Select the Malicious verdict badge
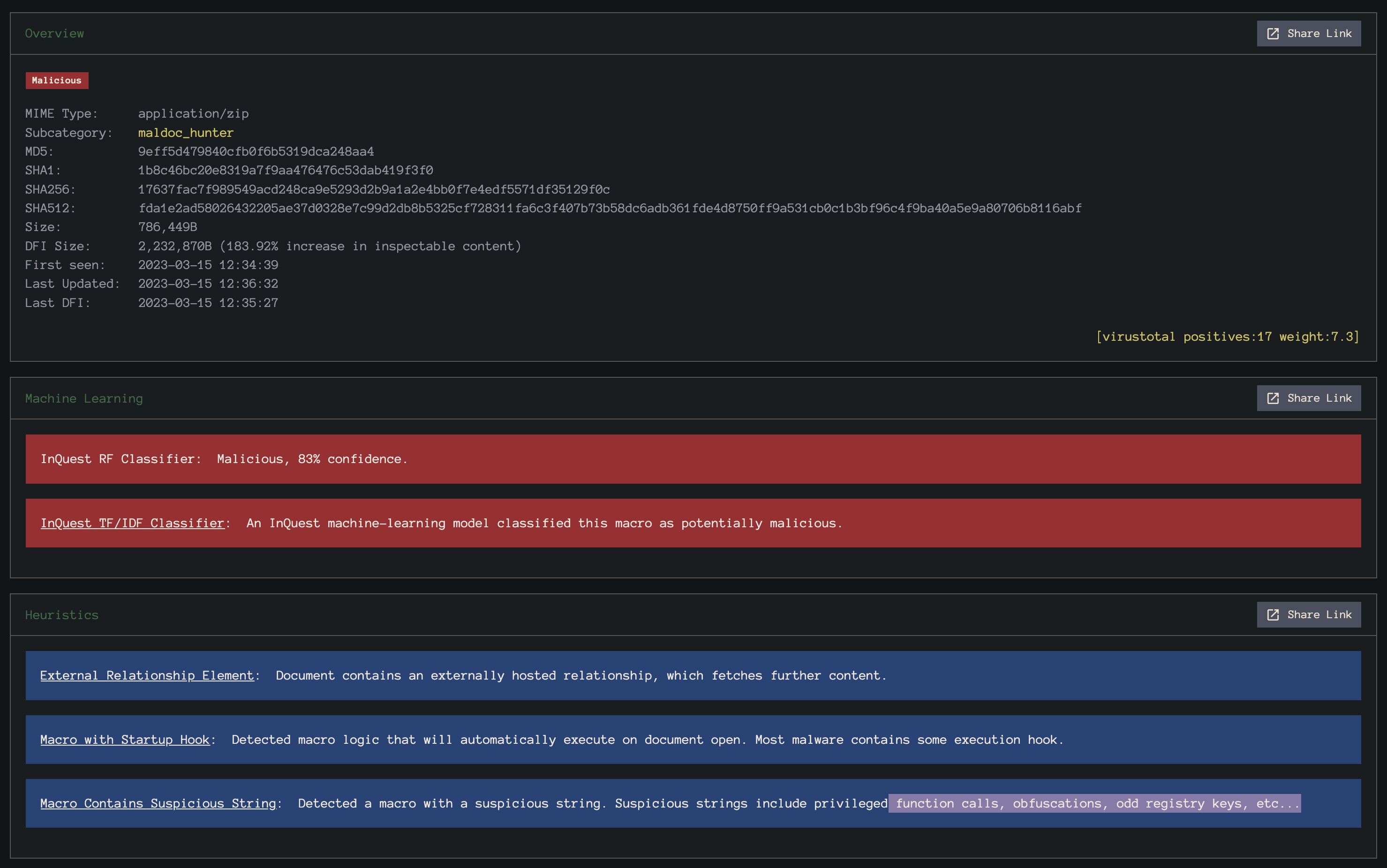Screen dimensions: 1387x868 click(x=56, y=80)
